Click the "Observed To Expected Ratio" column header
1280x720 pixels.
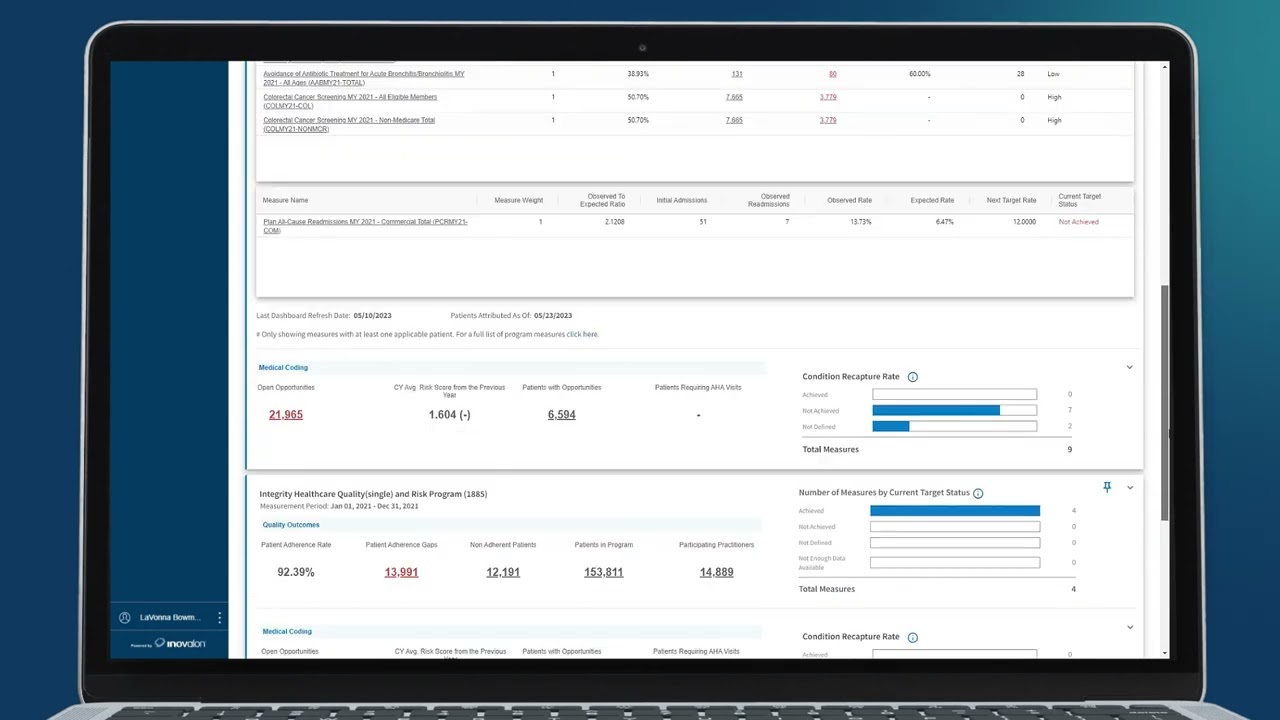[x=602, y=200]
